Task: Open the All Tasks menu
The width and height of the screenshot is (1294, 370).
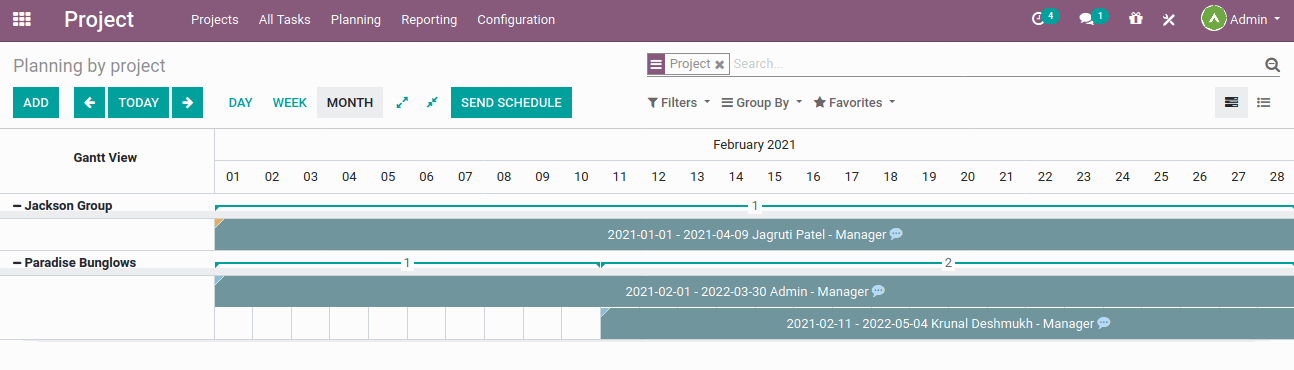Action: pyautogui.click(x=284, y=19)
